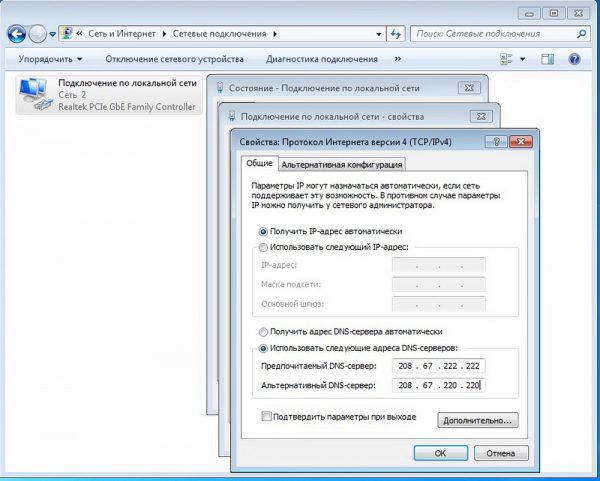
Task: Confirm the DNS settings with OK
Action: click(440, 453)
